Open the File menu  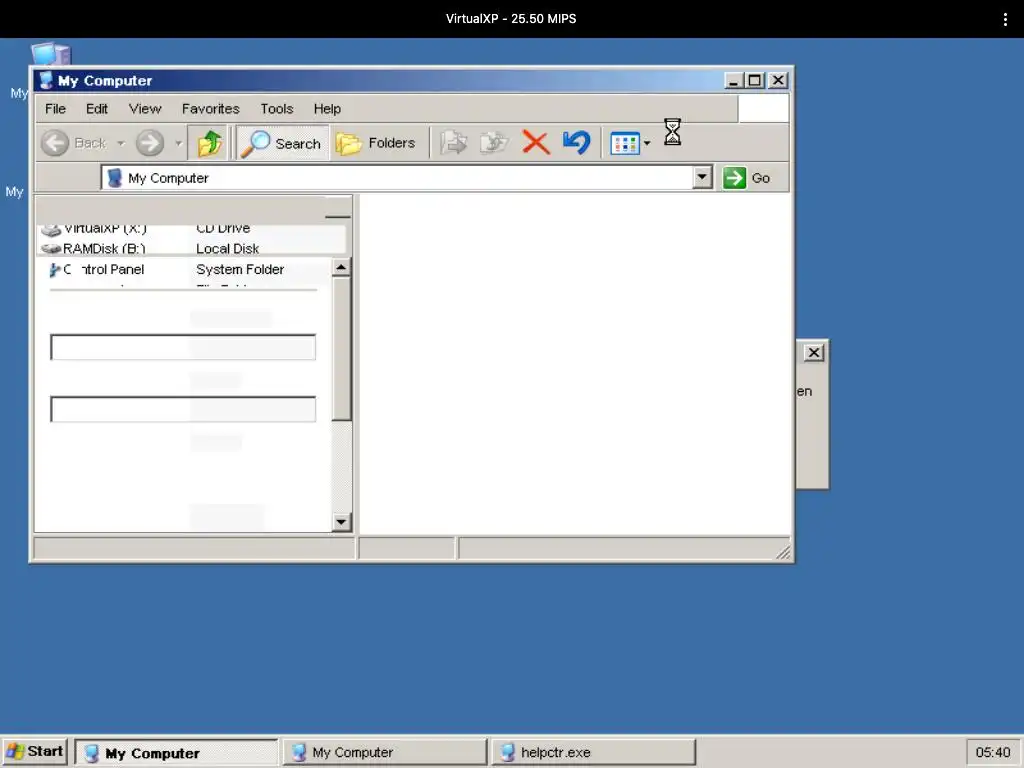coord(56,108)
